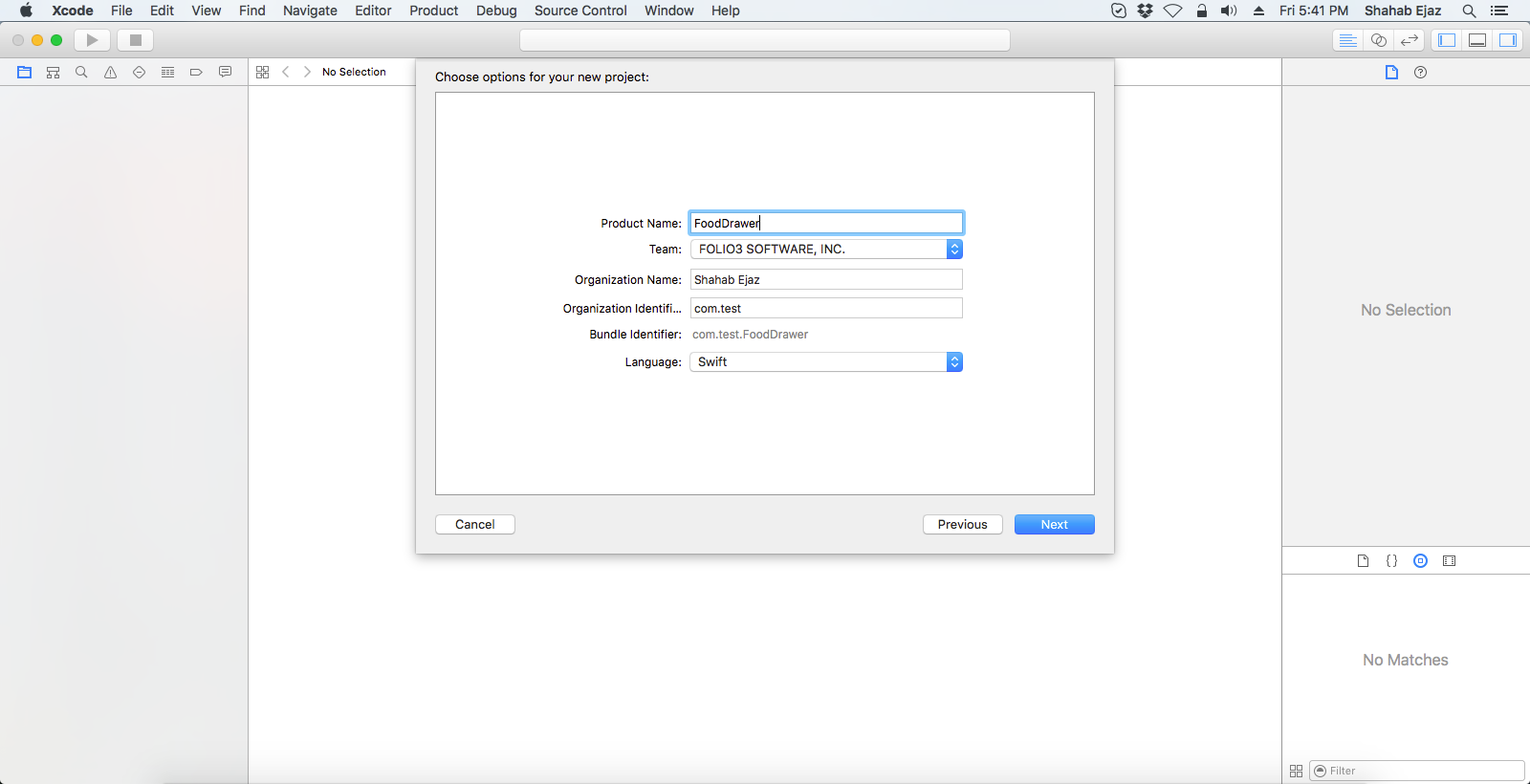1530x784 pixels.
Task: Open the Product menu
Action: pos(434,11)
